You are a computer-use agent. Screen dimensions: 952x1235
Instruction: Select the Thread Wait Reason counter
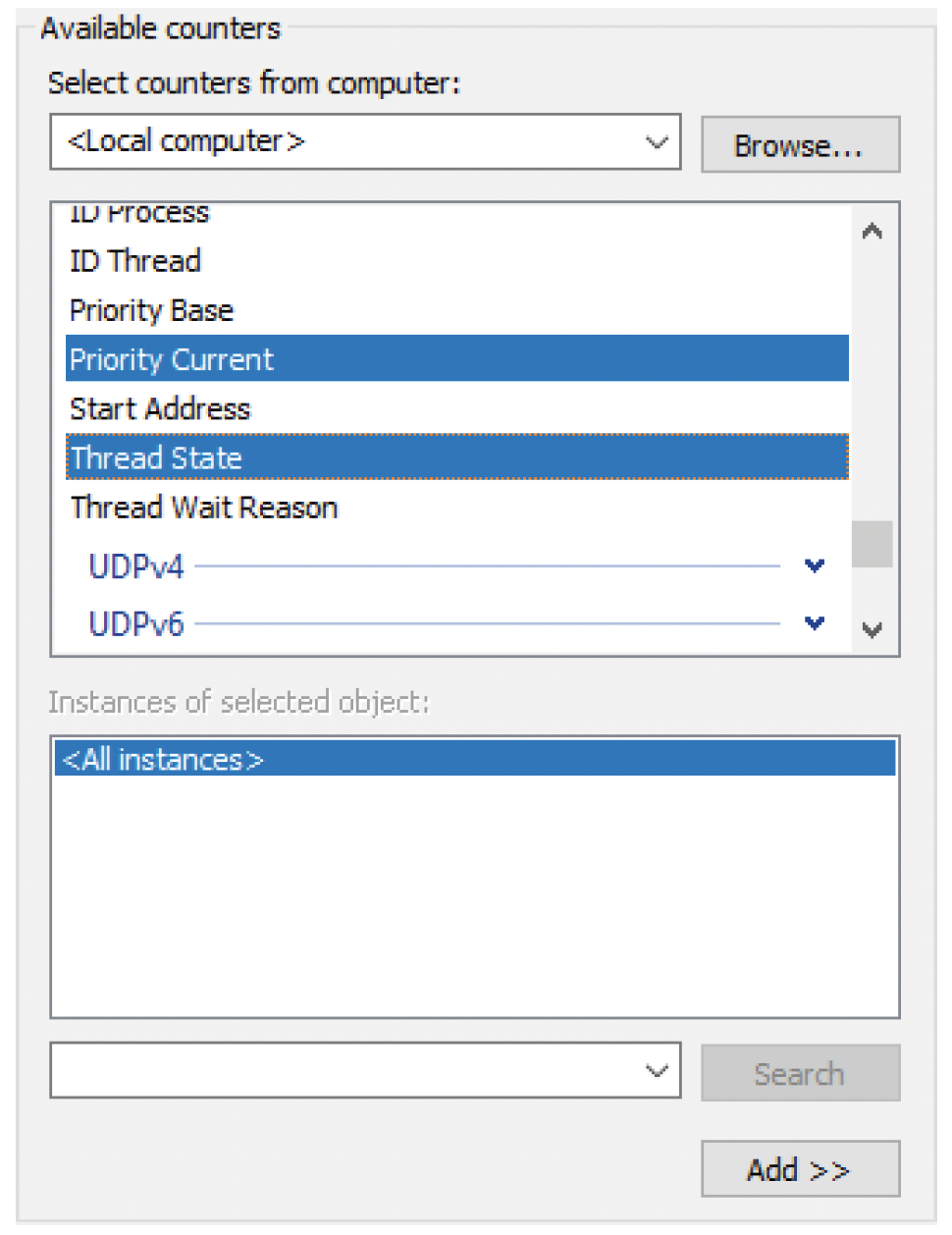pos(204,508)
